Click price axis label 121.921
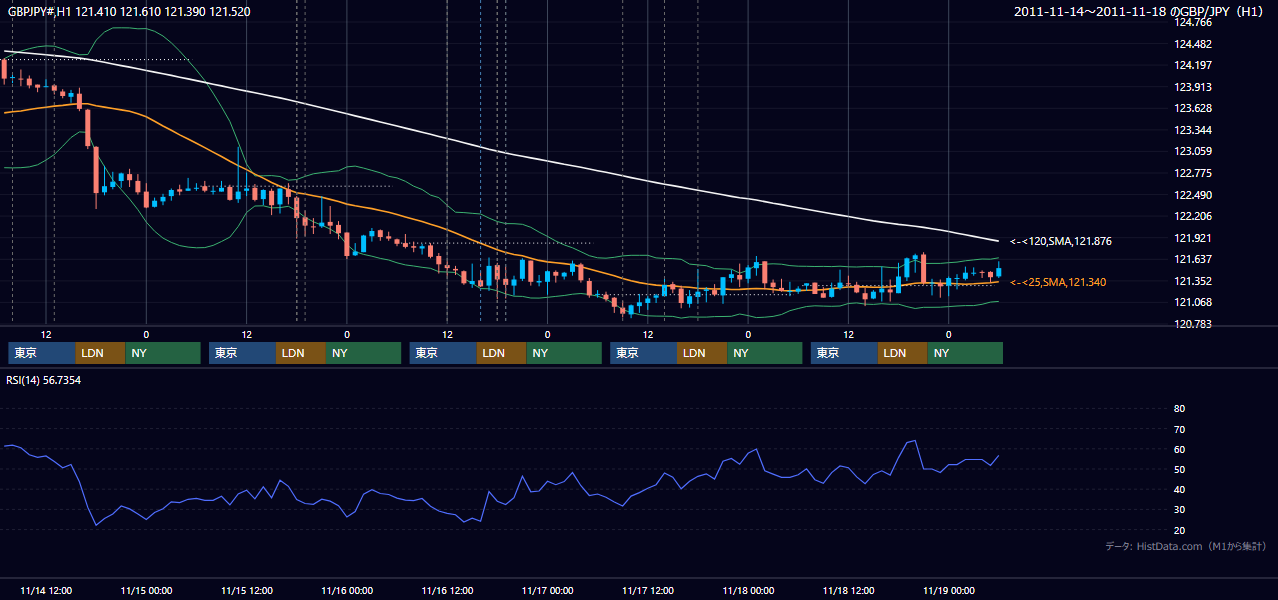The height and width of the screenshot is (600, 1278). (x=1193, y=238)
